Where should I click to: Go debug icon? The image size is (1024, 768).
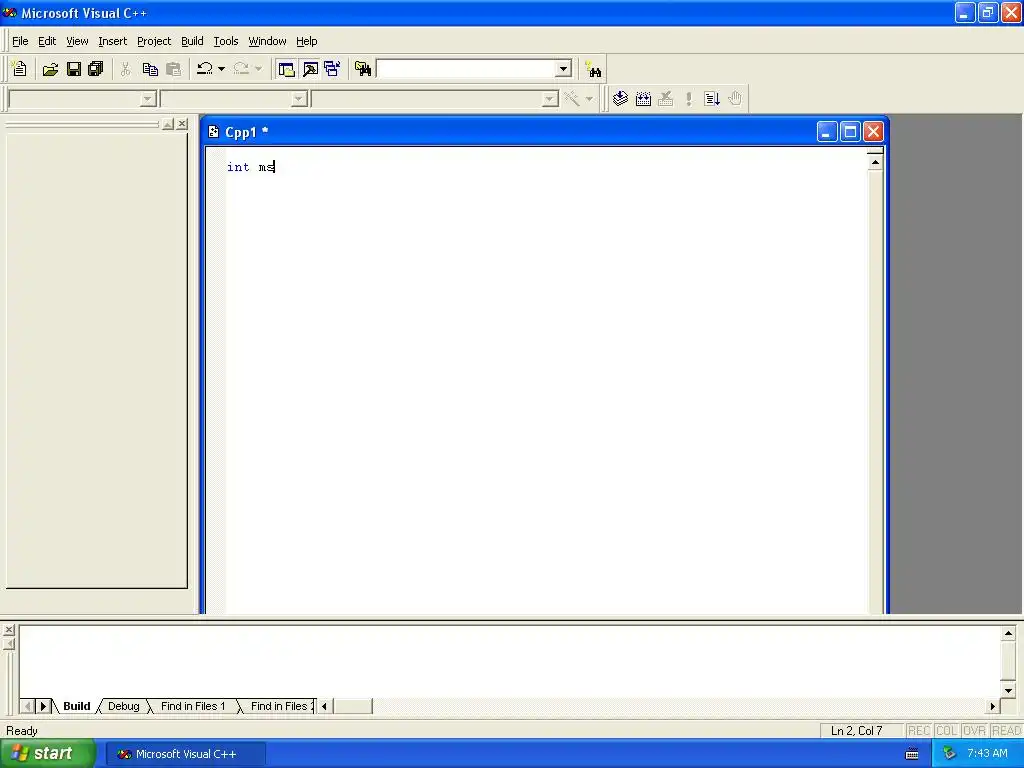[712, 99]
